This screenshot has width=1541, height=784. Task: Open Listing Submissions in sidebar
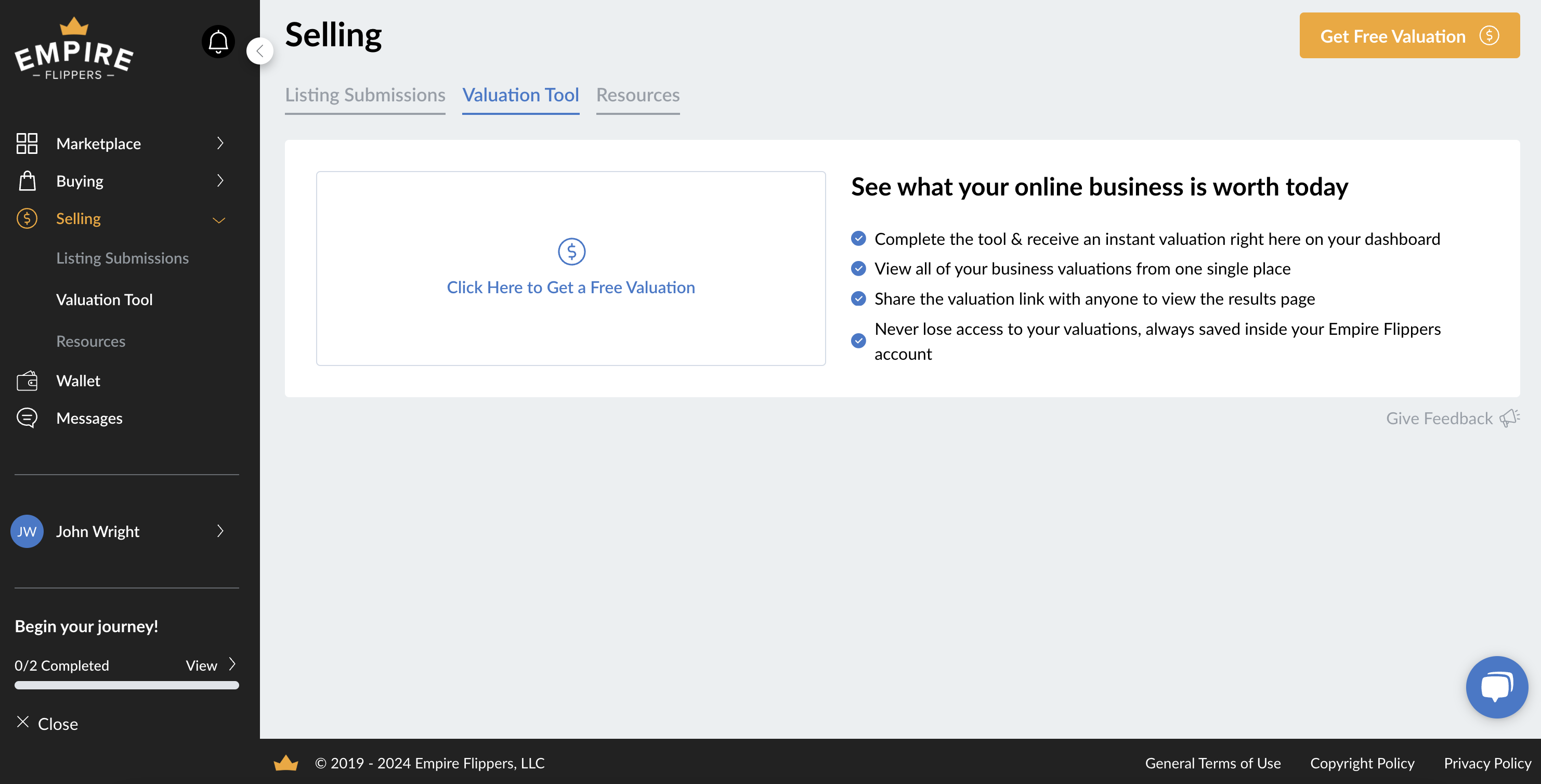tap(123, 258)
